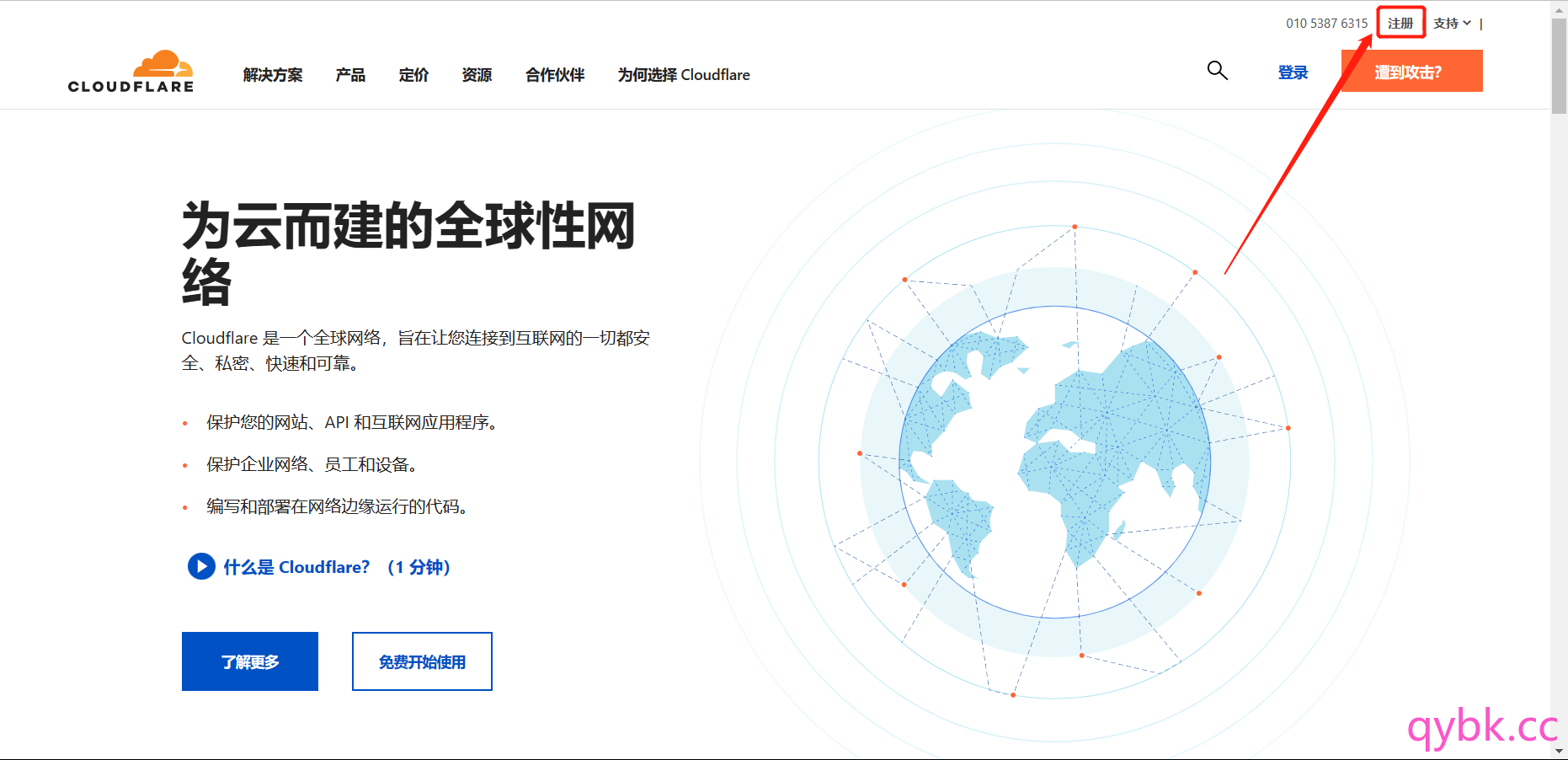Screen dimensions: 1568x760
Task: Click the Cloudflare logo
Action: (131, 72)
